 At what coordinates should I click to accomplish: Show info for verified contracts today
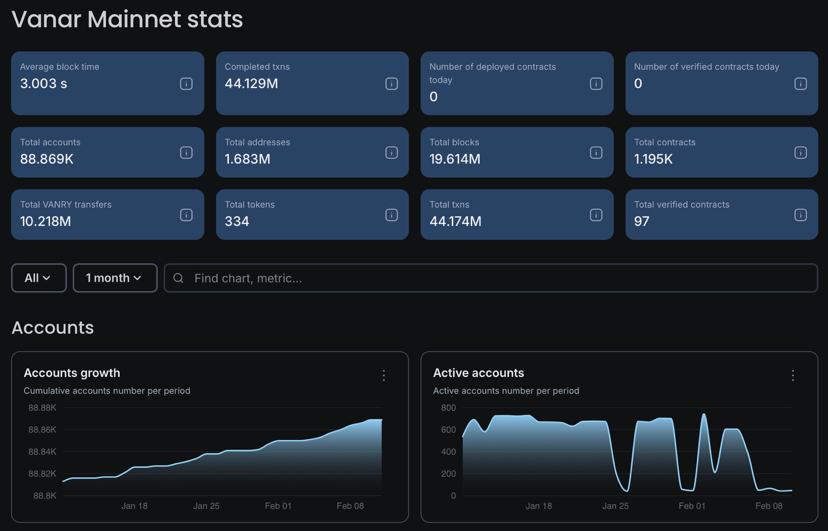[800, 84]
